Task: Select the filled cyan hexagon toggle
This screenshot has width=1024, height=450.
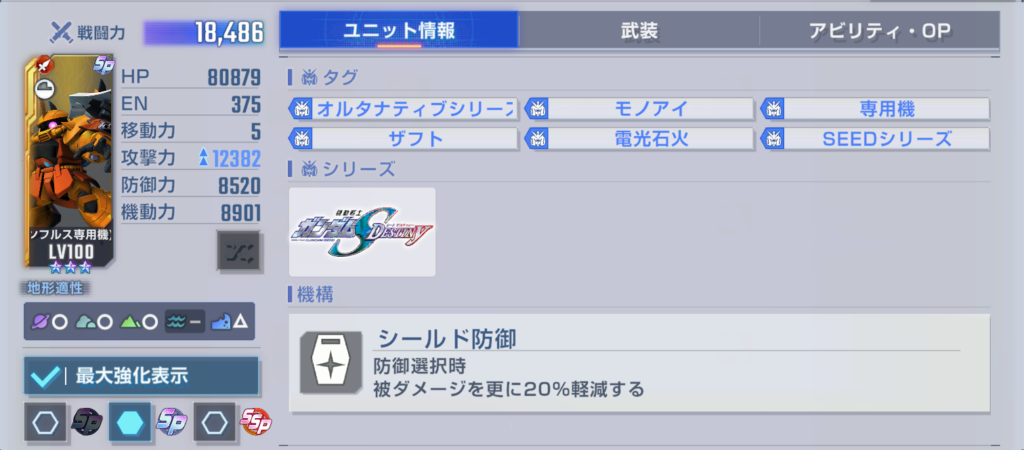Action: point(129,423)
